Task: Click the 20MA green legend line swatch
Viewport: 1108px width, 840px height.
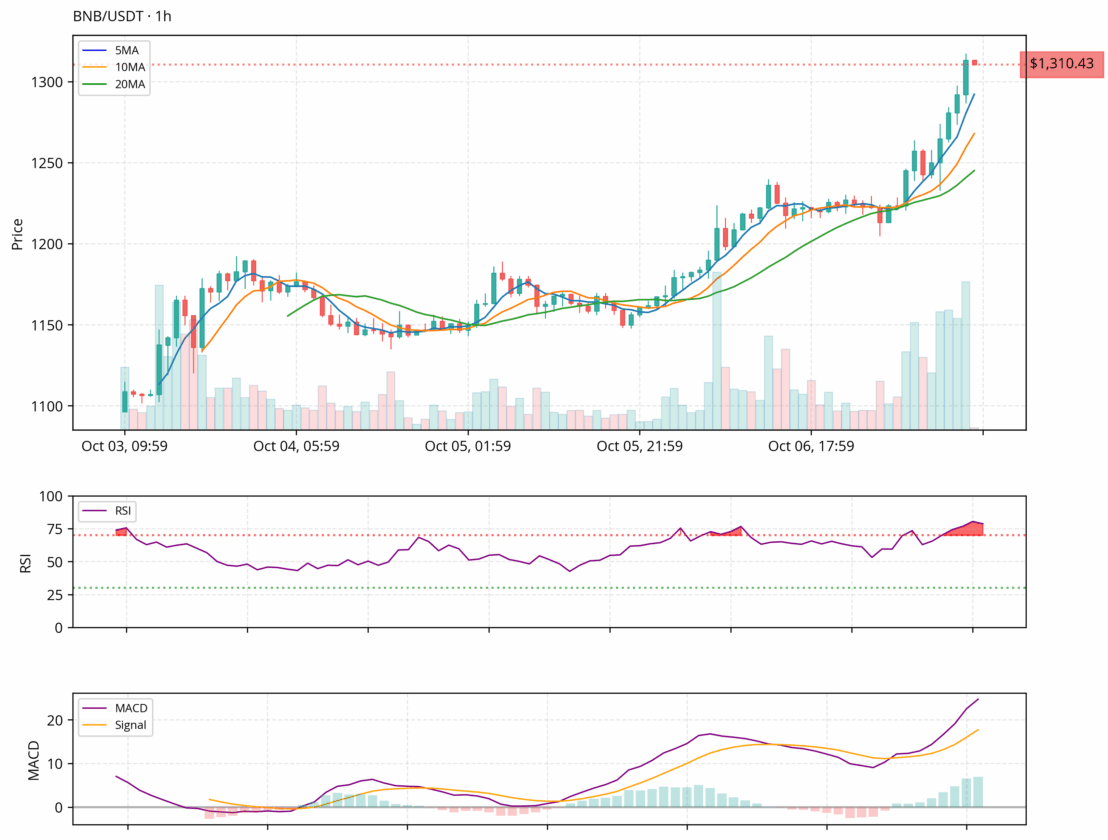Action: click(x=98, y=84)
